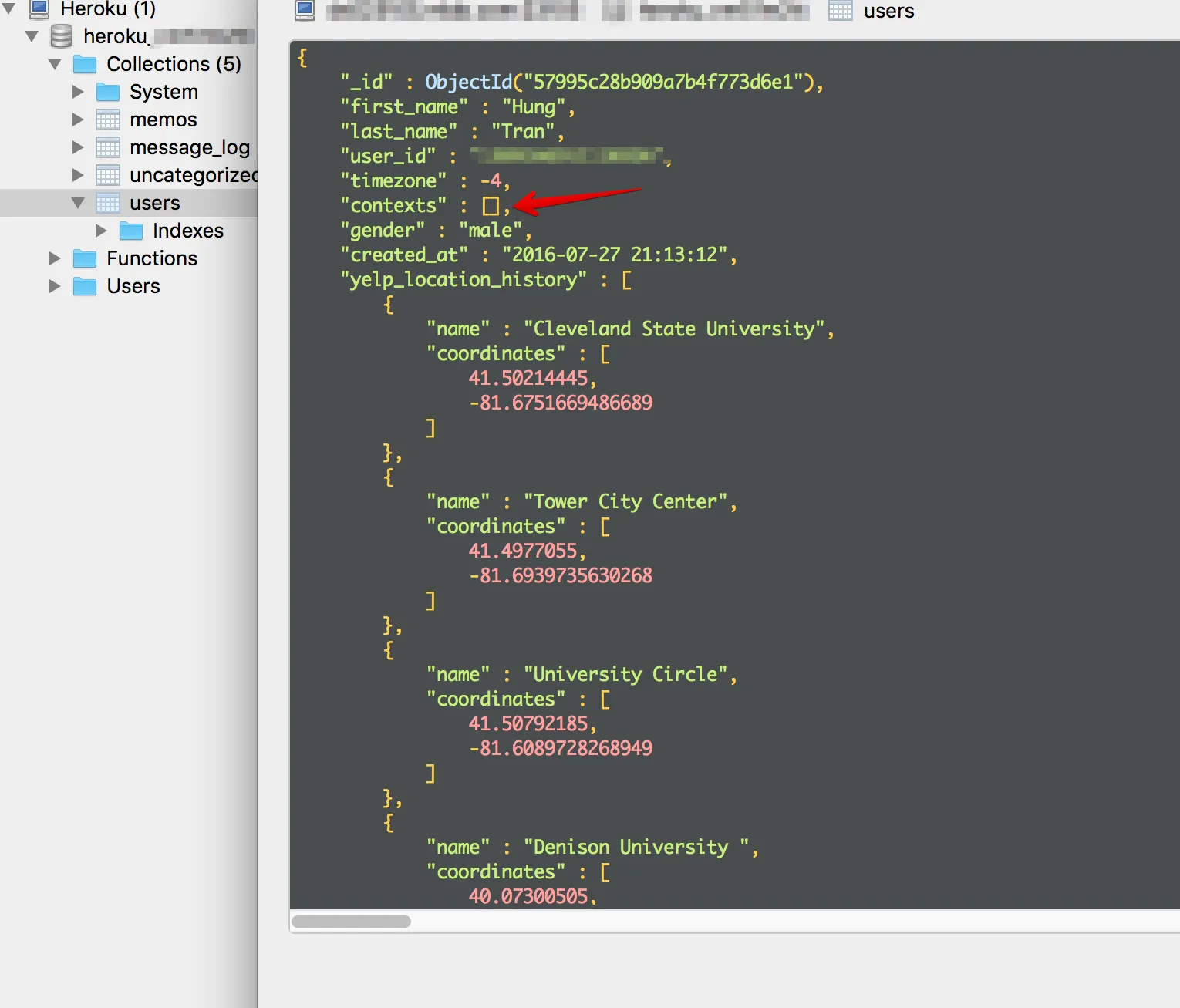Expand the message_log collection

(x=78, y=147)
